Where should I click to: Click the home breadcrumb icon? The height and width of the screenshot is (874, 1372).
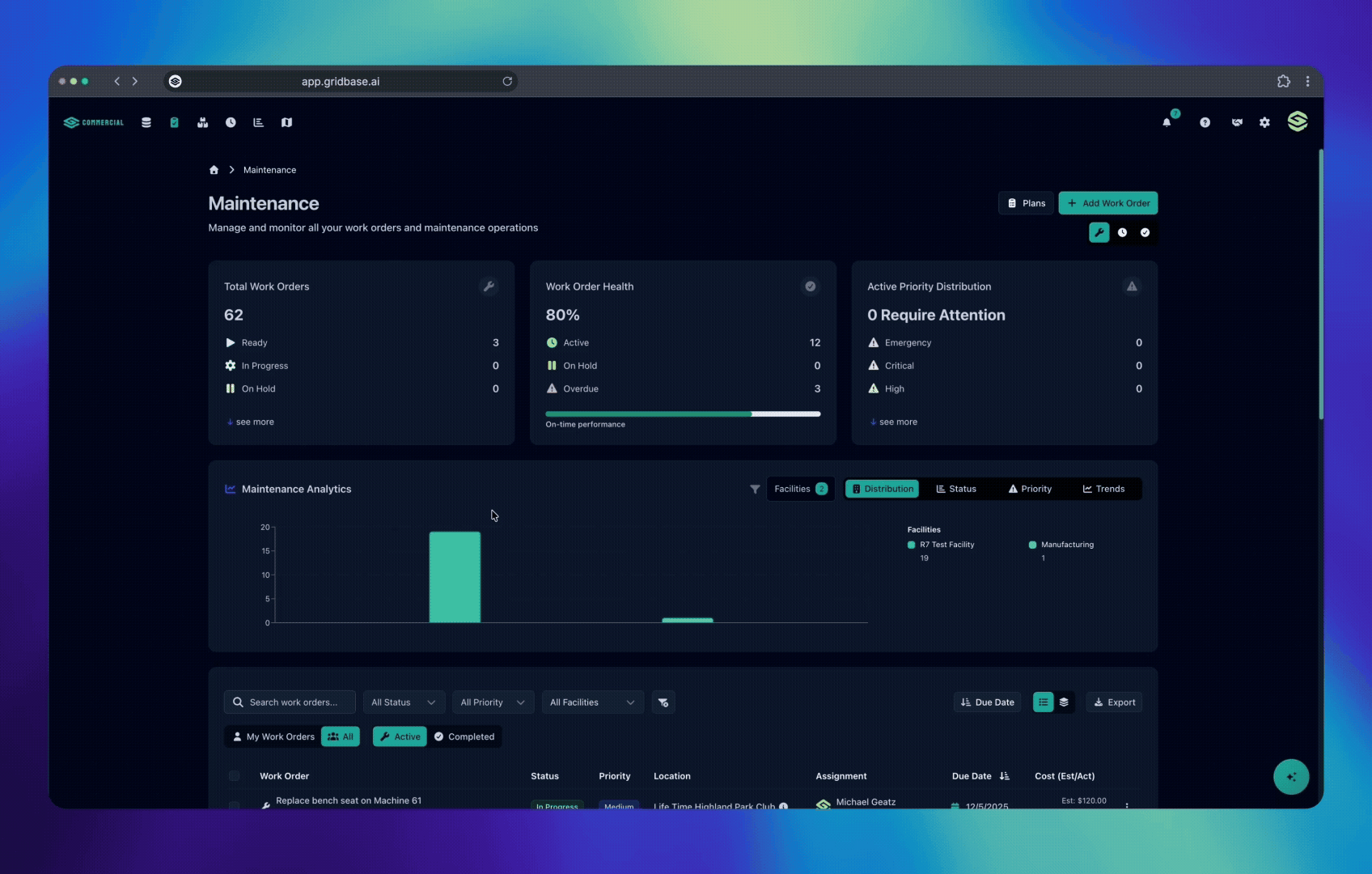click(x=214, y=170)
